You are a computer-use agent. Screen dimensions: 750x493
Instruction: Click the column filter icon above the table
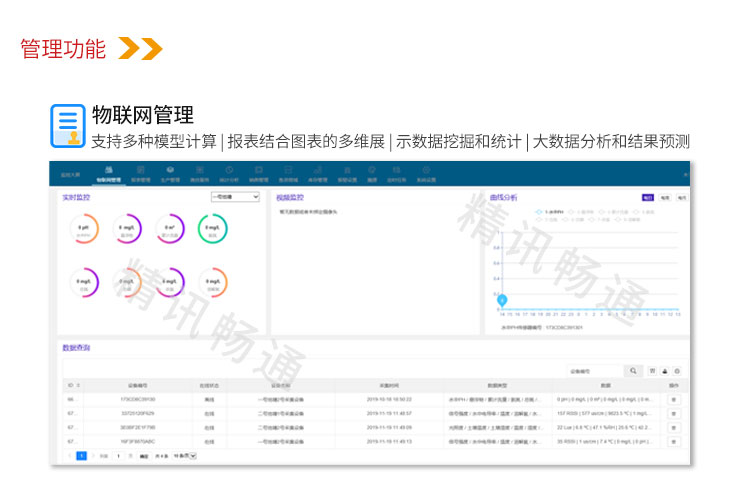point(653,371)
